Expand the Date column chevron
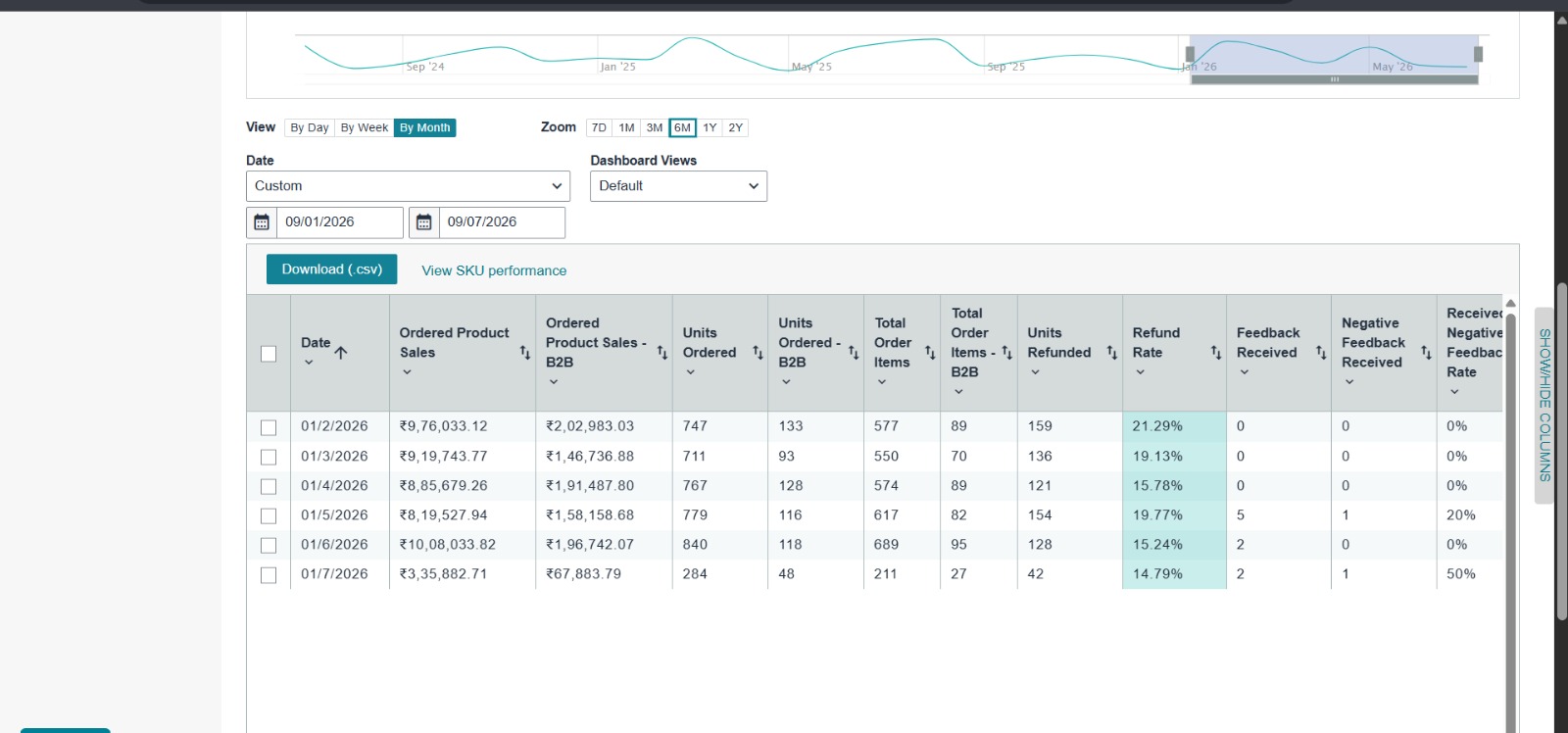 click(x=309, y=363)
